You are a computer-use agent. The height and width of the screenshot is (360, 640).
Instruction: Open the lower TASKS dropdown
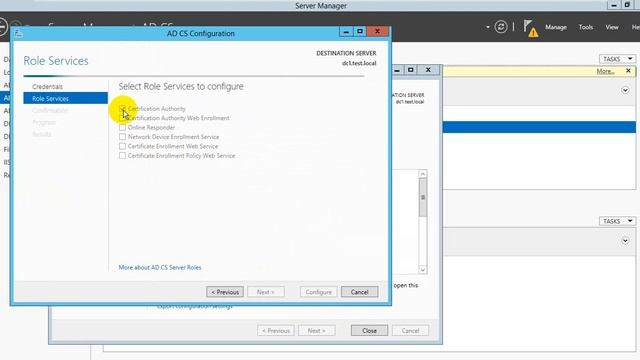[x=617, y=221]
